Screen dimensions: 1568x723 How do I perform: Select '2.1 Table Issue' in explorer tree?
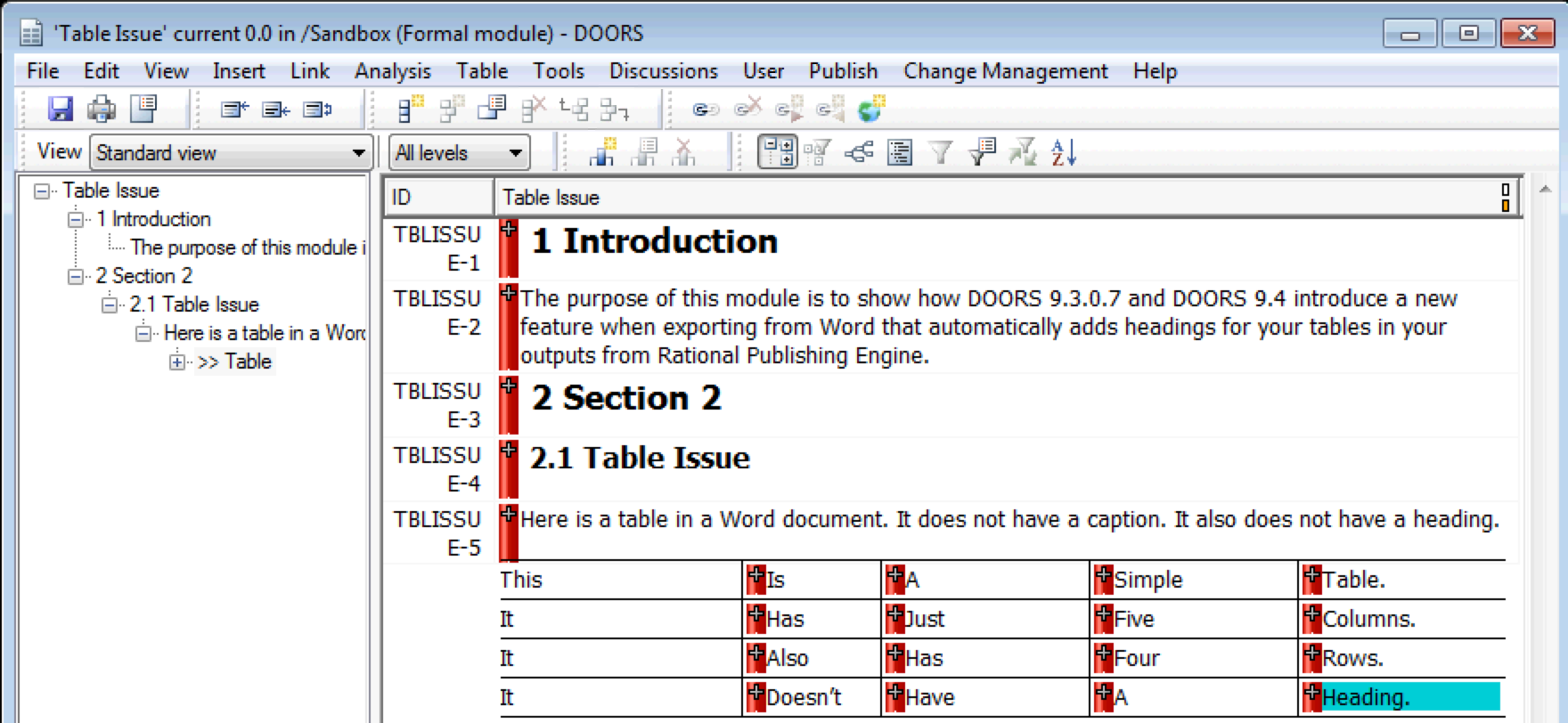[194, 305]
